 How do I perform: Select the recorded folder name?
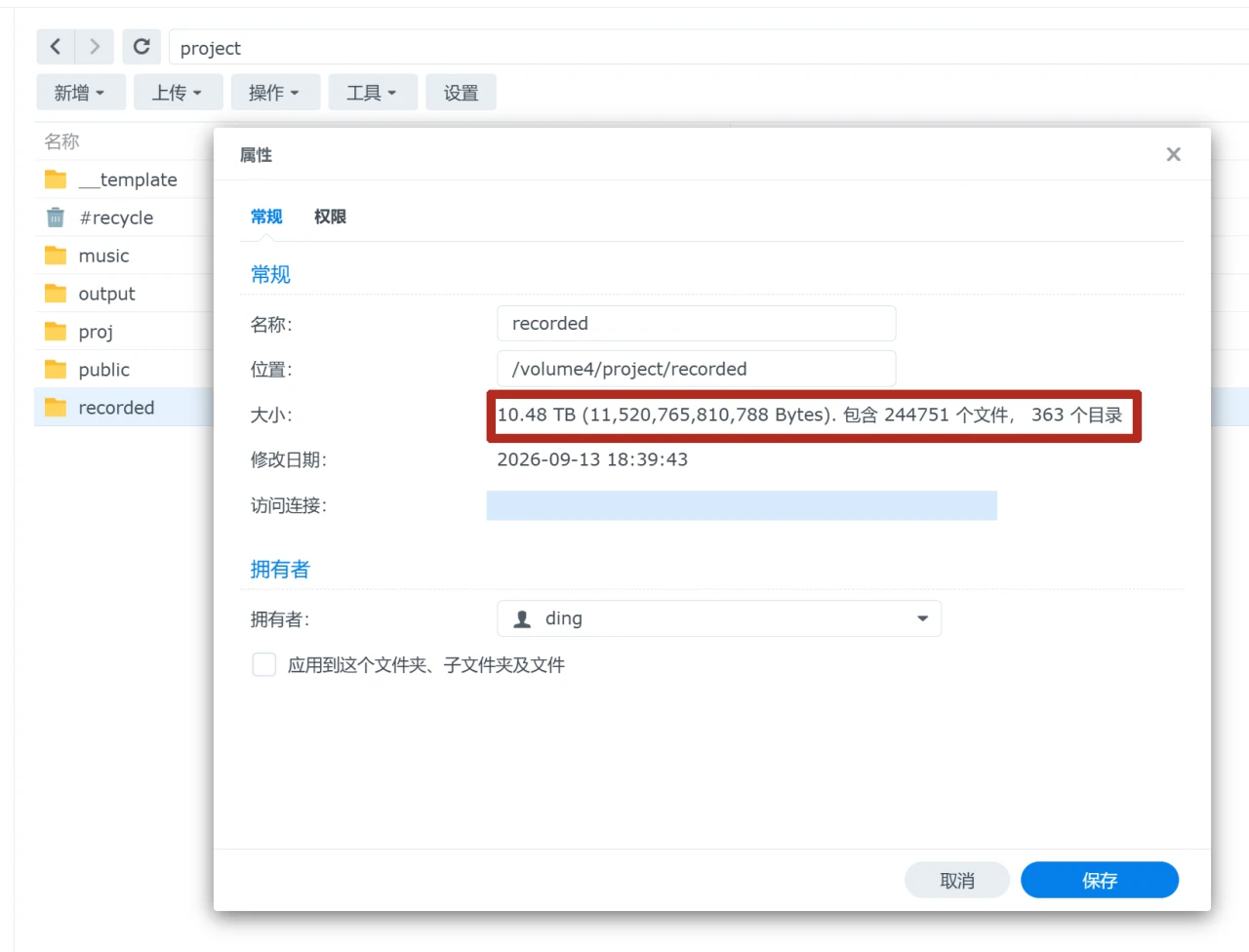click(x=116, y=408)
